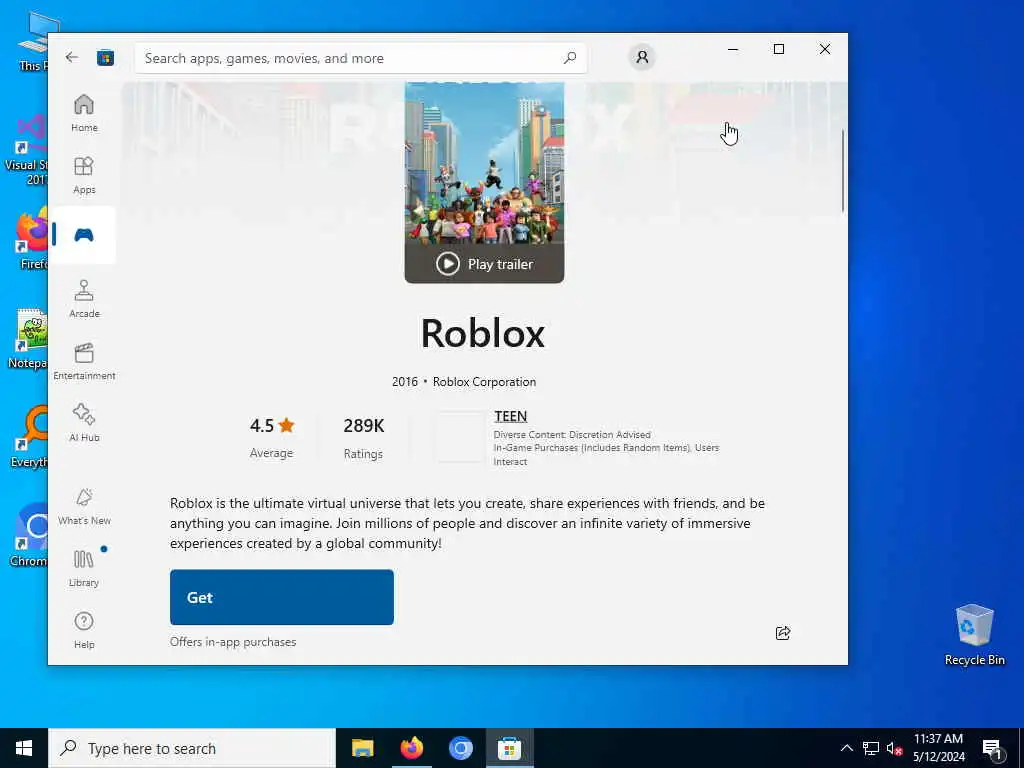Click the Get button
The height and width of the screenshot is (768, 1024).
(281, 597)
